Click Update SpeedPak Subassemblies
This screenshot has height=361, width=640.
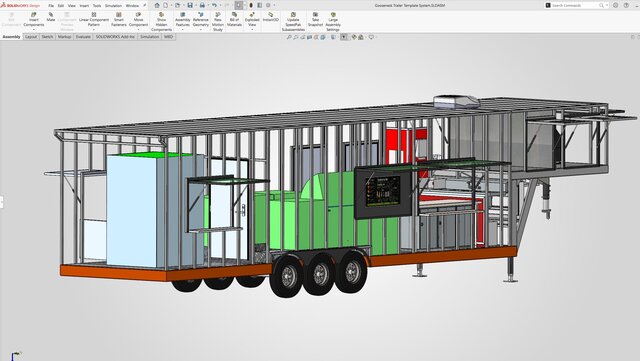[293, 22]
